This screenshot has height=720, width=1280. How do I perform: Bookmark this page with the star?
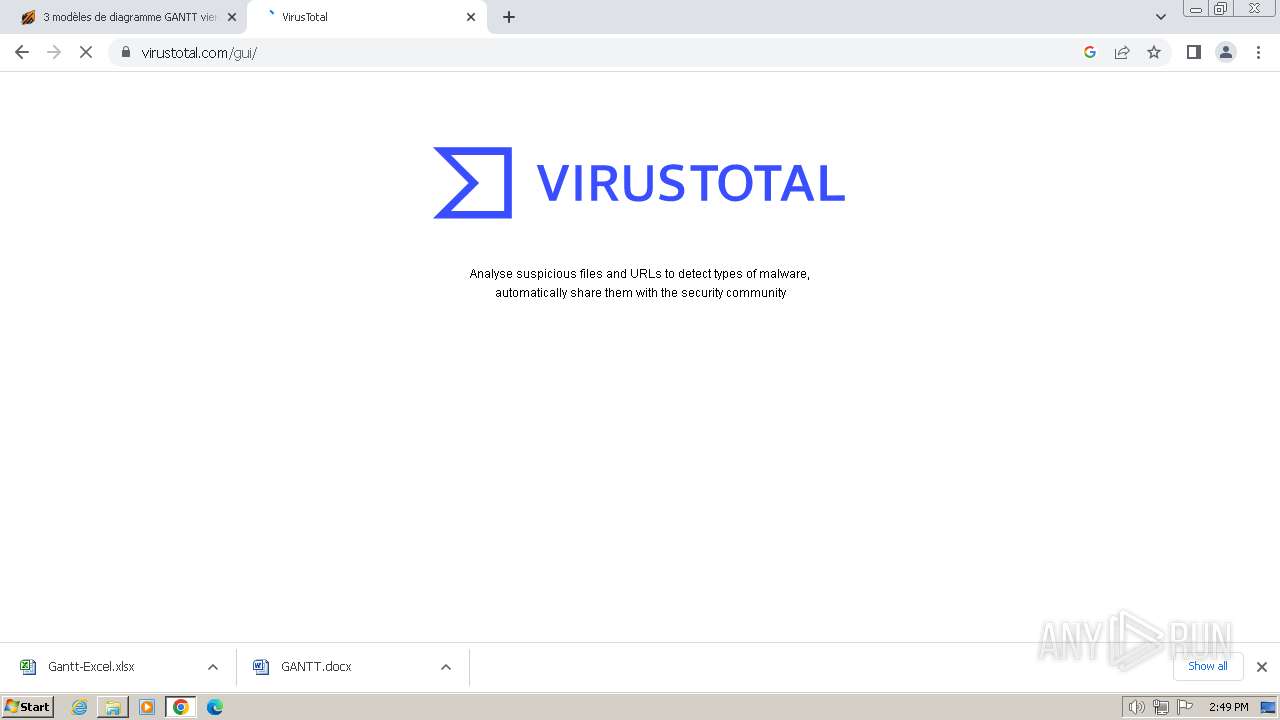click(1154, 52)
